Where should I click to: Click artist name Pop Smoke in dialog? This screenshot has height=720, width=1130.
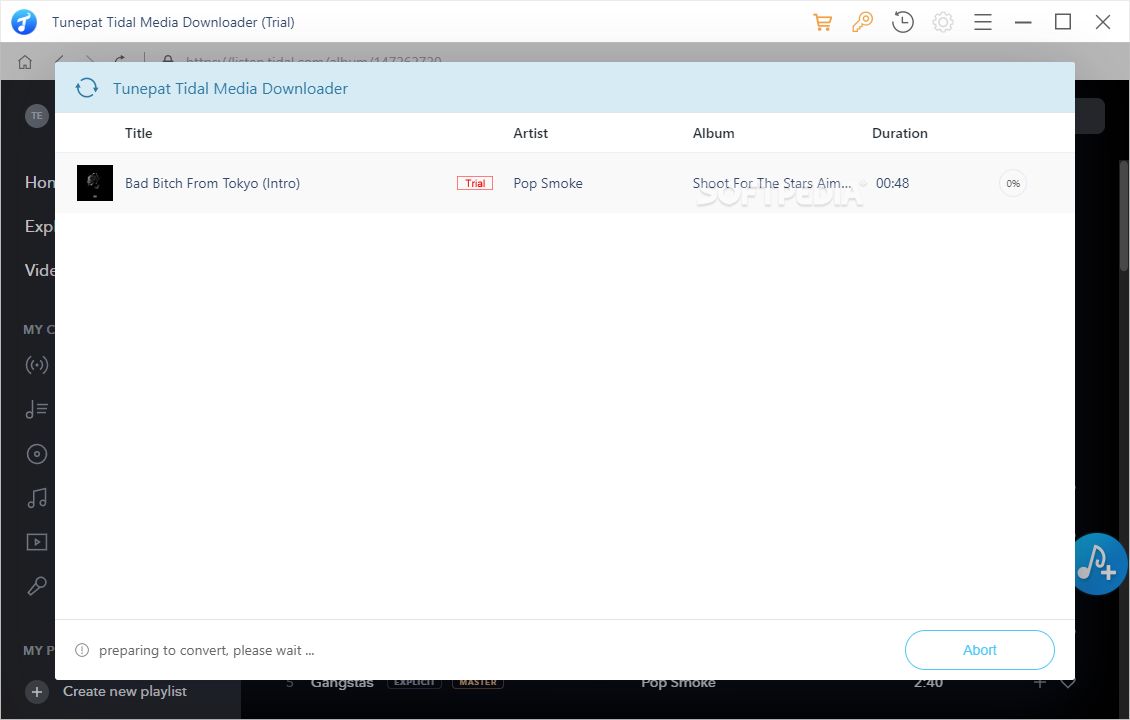(548, 183)
